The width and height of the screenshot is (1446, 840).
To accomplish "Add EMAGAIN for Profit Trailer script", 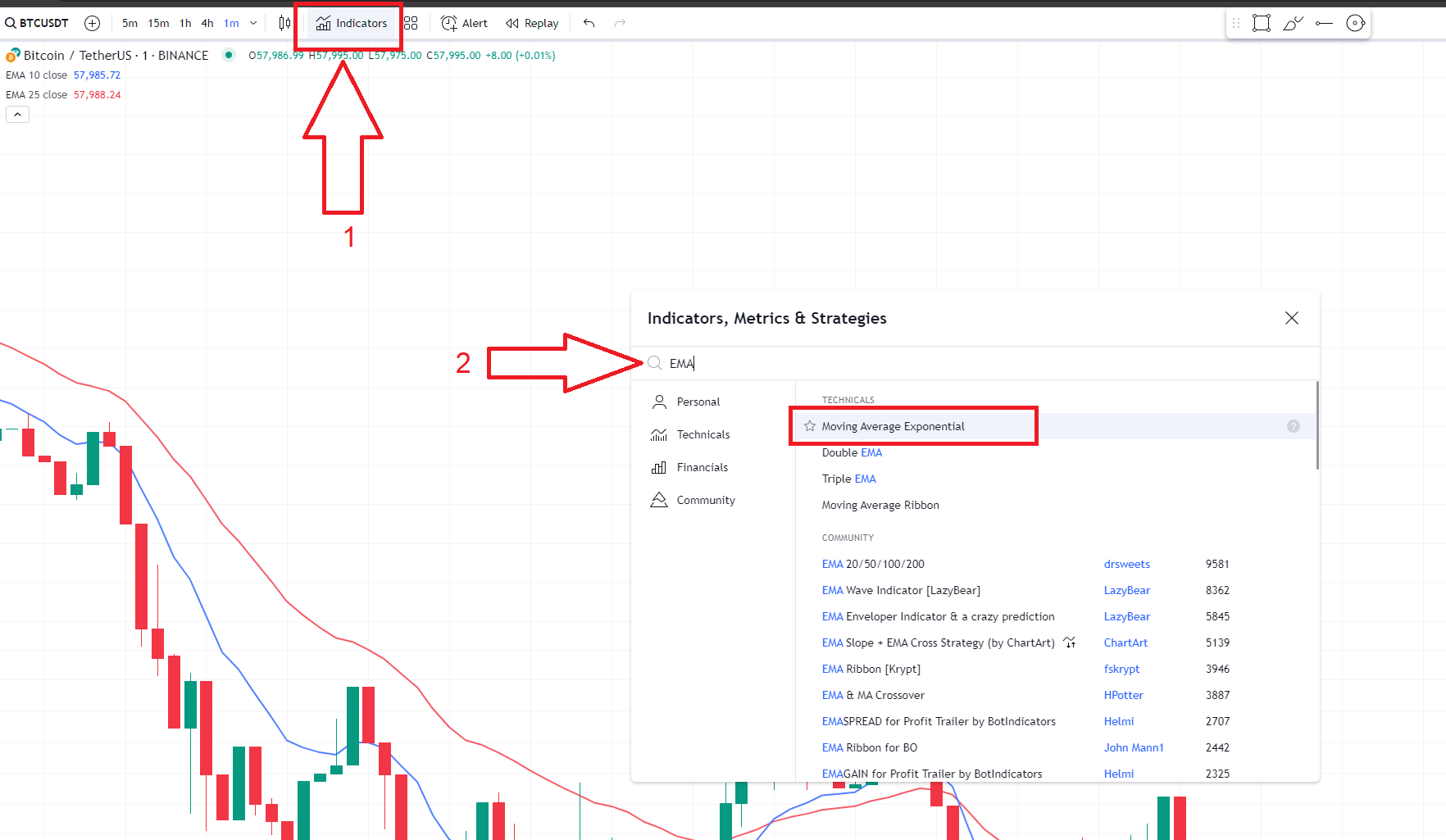I will pos(932,774).
